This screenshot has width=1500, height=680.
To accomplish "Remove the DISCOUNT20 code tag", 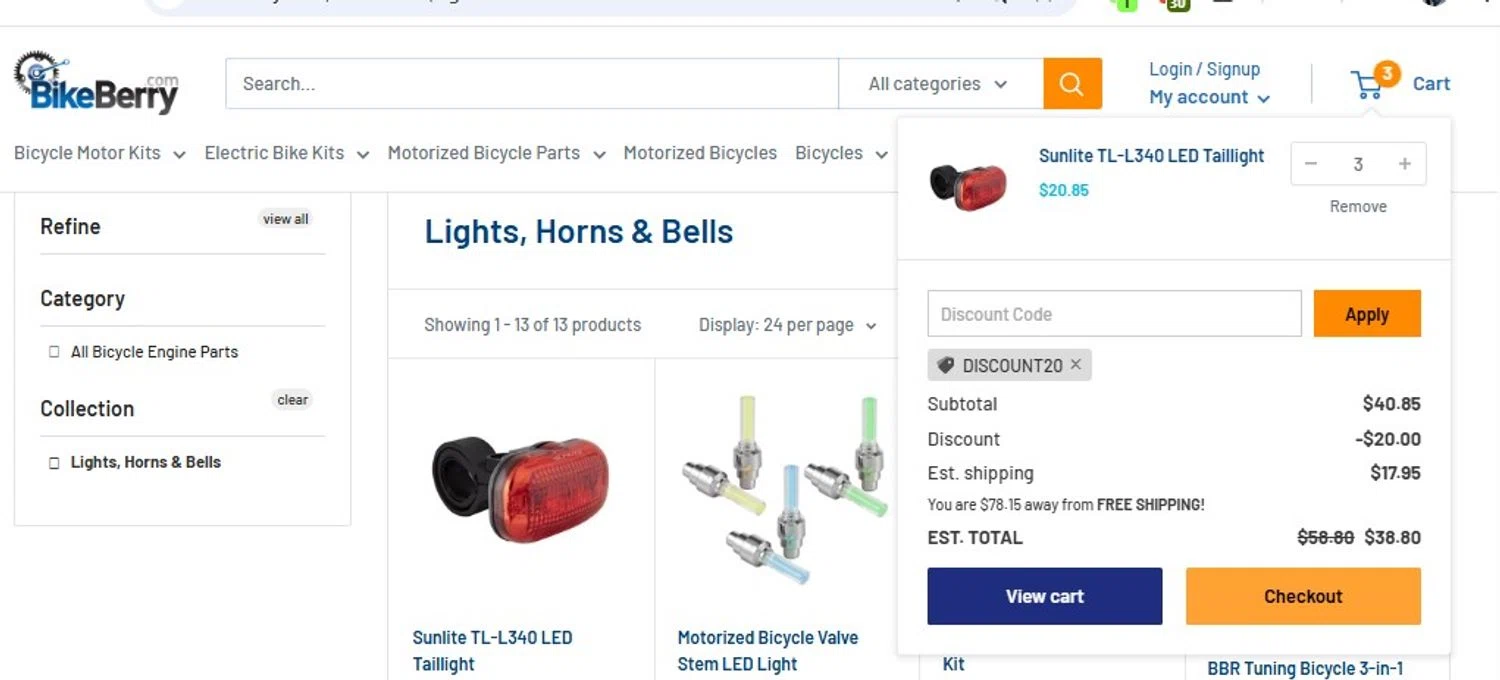I will click(1076, 365).
